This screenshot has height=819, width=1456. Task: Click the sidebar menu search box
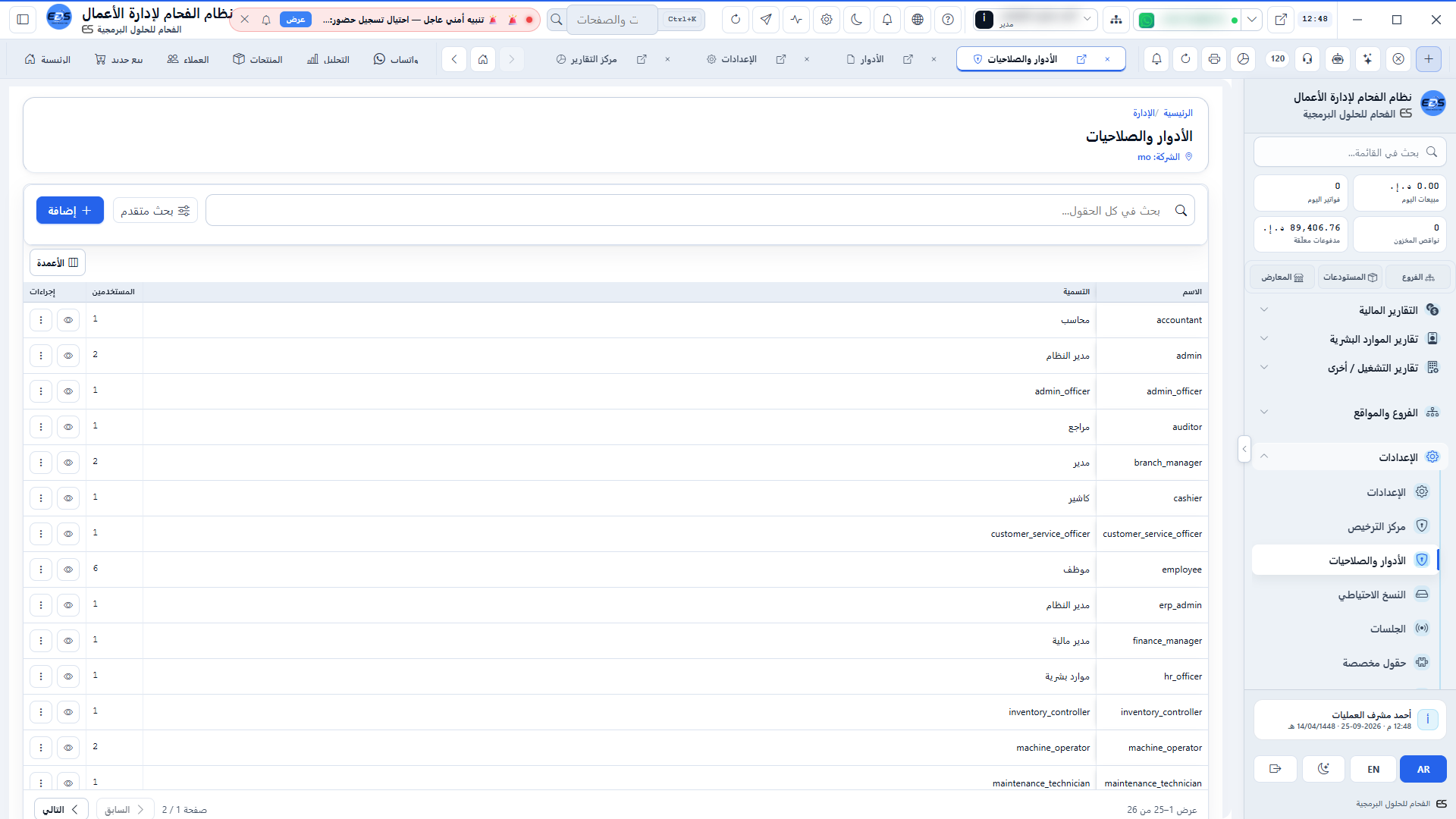tap(1350, 152)
